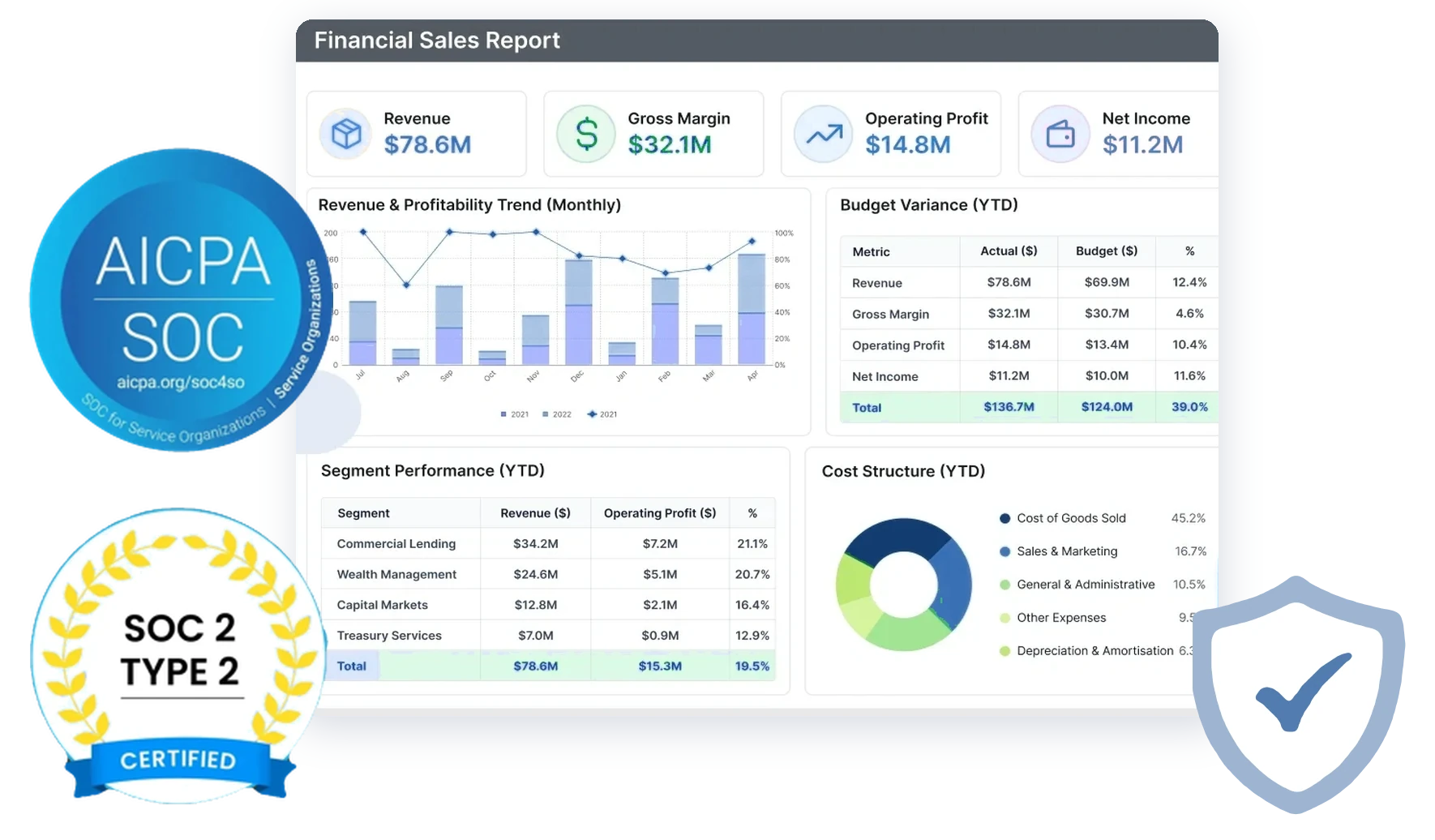Click the $34.2M Commercial Lending revenue
This screenshot has width=1435, height=840.
(535, 544)
